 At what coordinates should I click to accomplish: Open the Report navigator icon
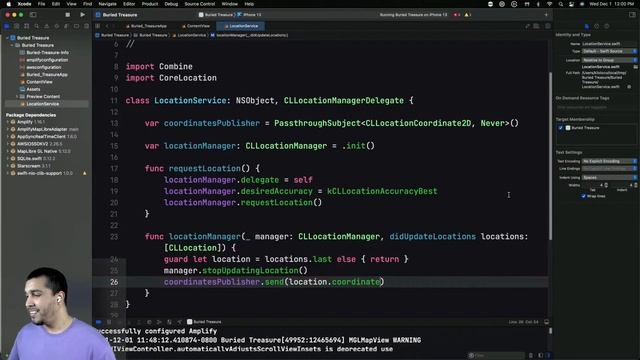(86, 26)
